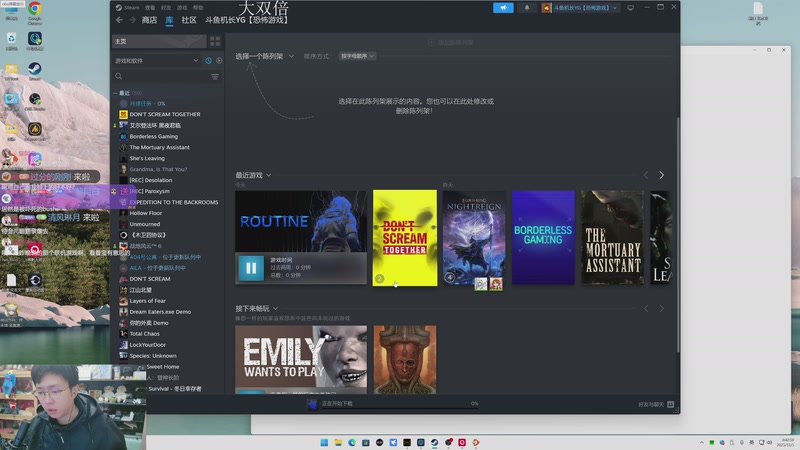This screenshot has height=450, width=800.
Task: Click the library main vertical scrollbar
Action: (x=678, y=235)
